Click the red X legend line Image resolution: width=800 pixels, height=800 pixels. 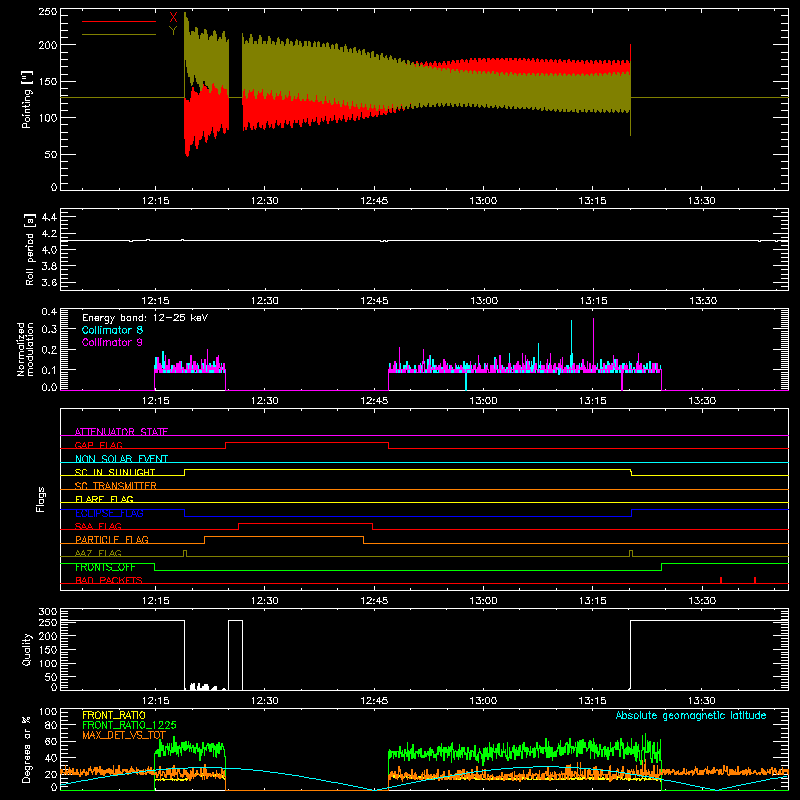click(119, 21)
